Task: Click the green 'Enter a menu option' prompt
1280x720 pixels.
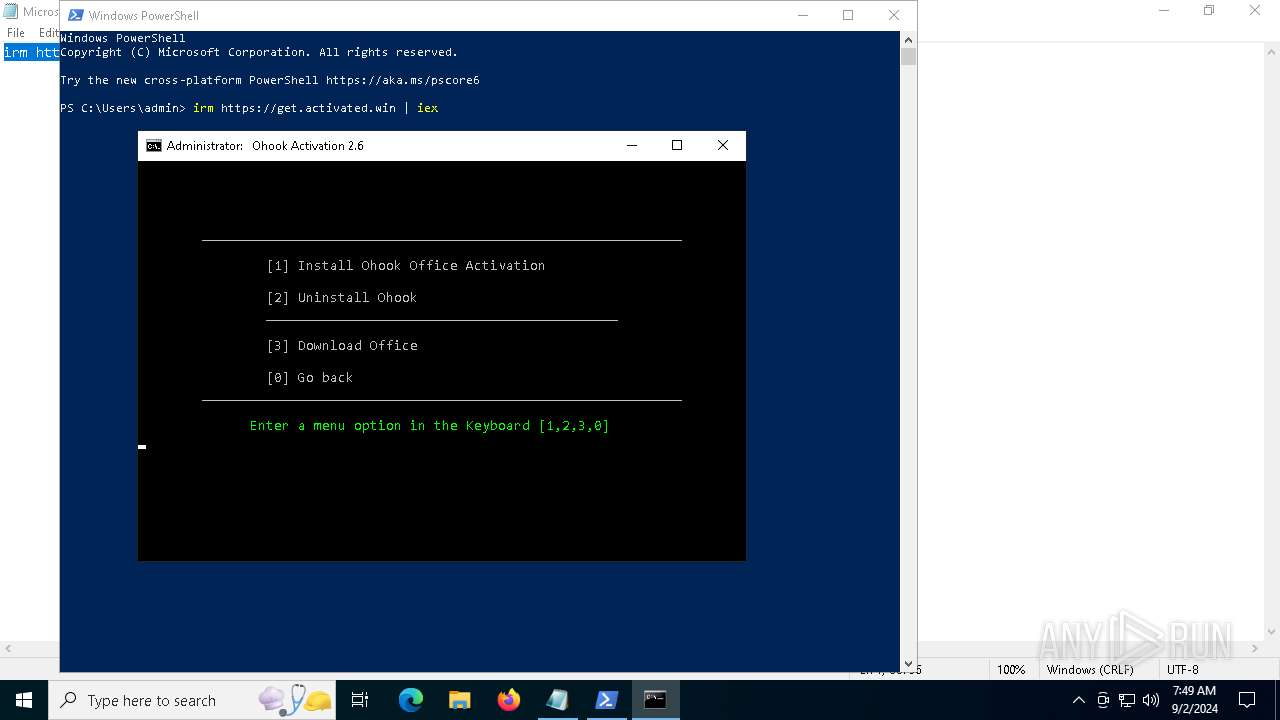Action: 429,426
